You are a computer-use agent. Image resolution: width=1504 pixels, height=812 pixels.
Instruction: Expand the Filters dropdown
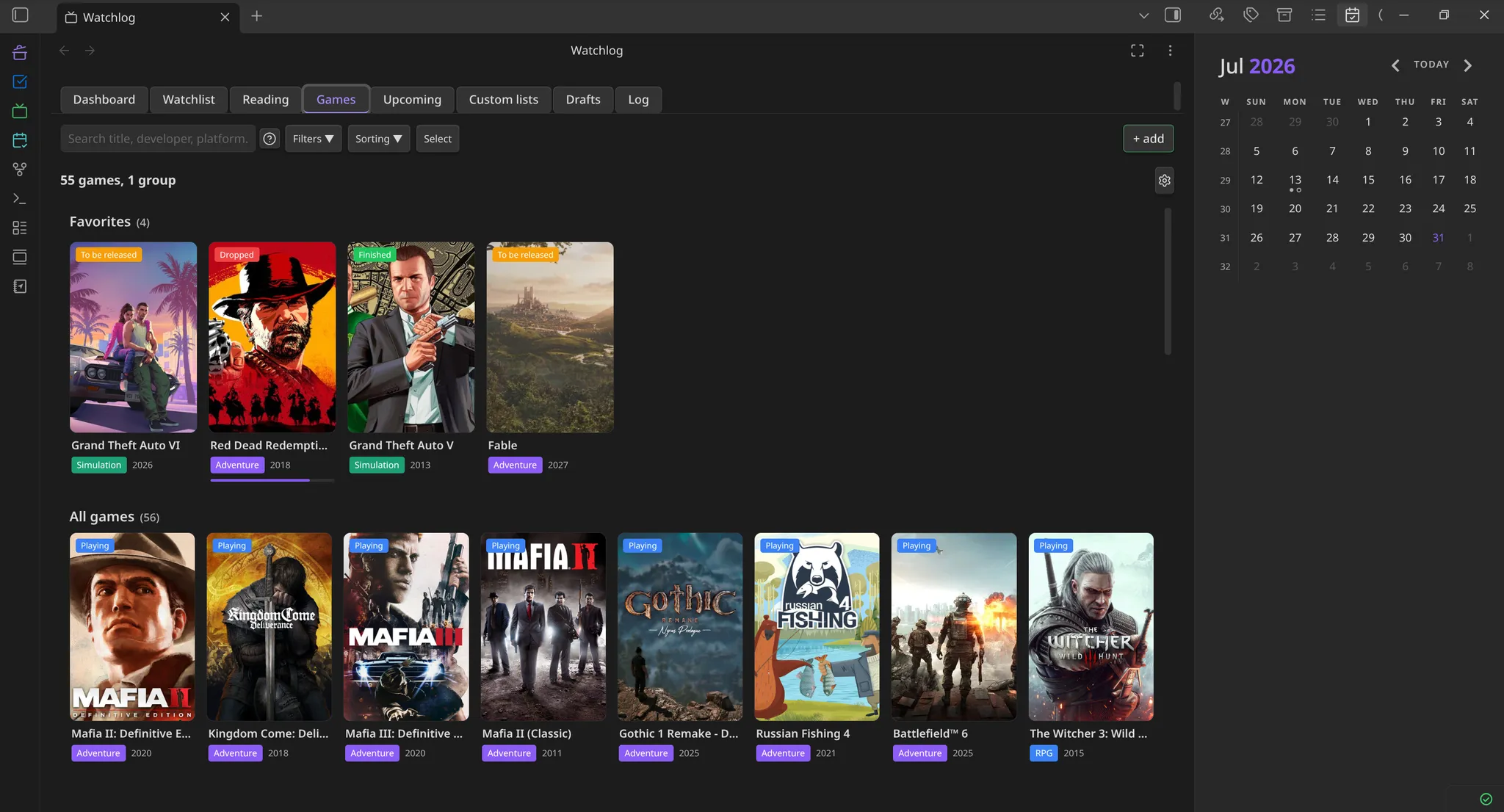(313, 139)
